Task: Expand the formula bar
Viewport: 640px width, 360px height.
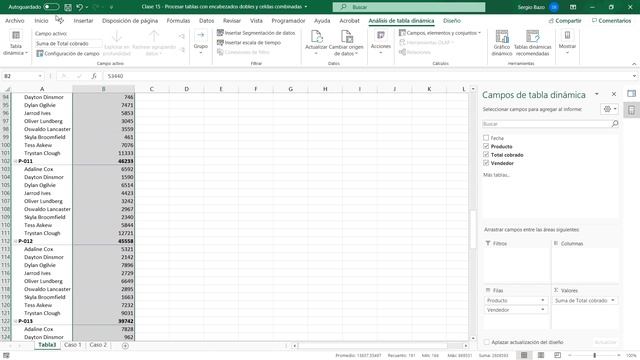Action: (634, 76)
